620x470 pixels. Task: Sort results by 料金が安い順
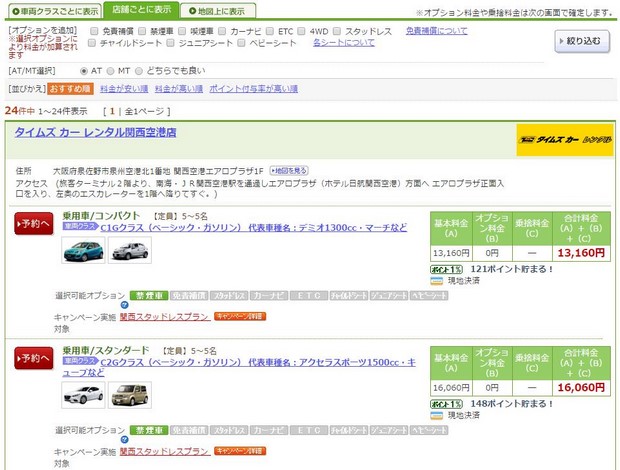click(x=124, y=89)
